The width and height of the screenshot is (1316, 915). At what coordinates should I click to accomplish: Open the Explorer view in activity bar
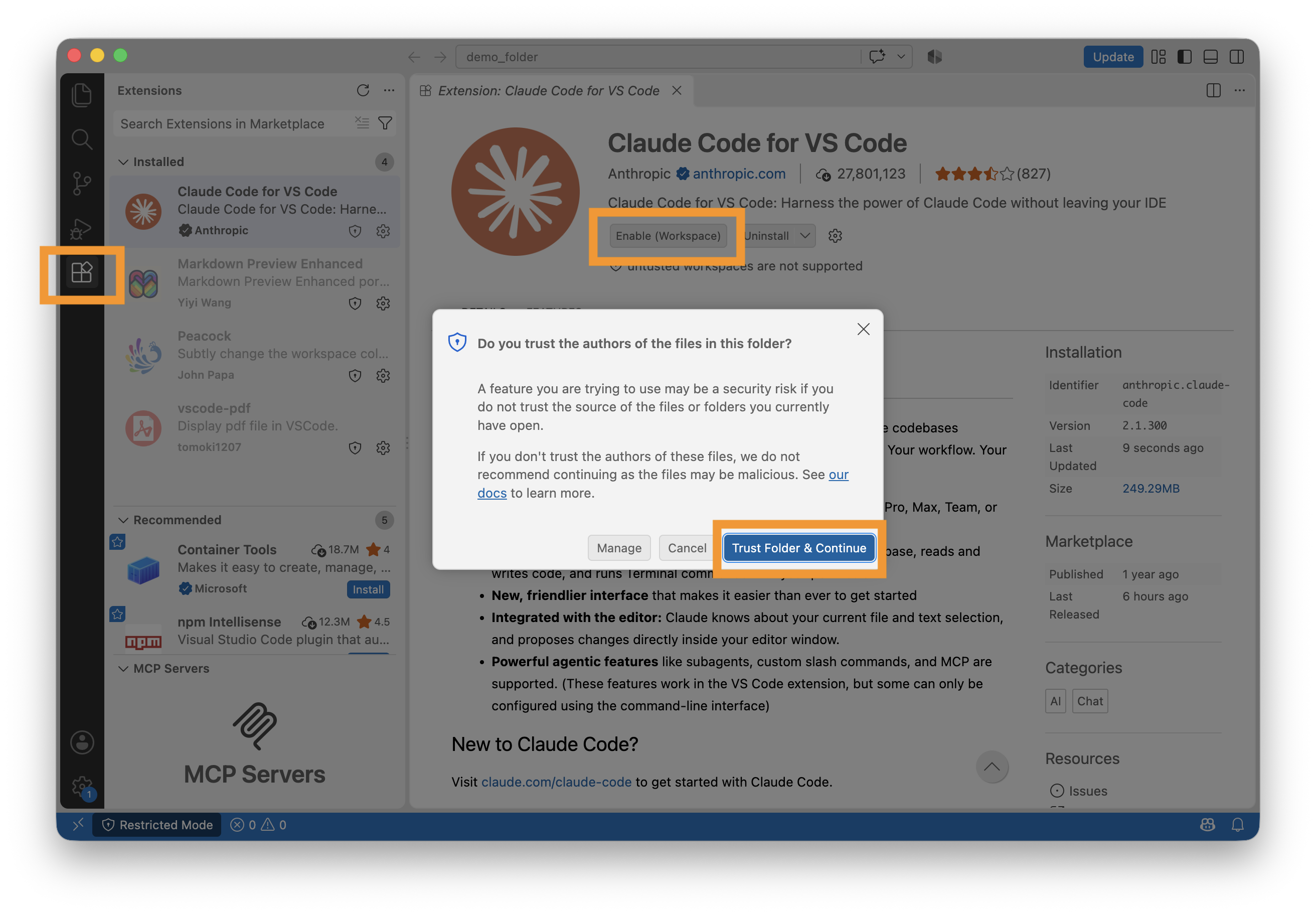pos(81,95)
